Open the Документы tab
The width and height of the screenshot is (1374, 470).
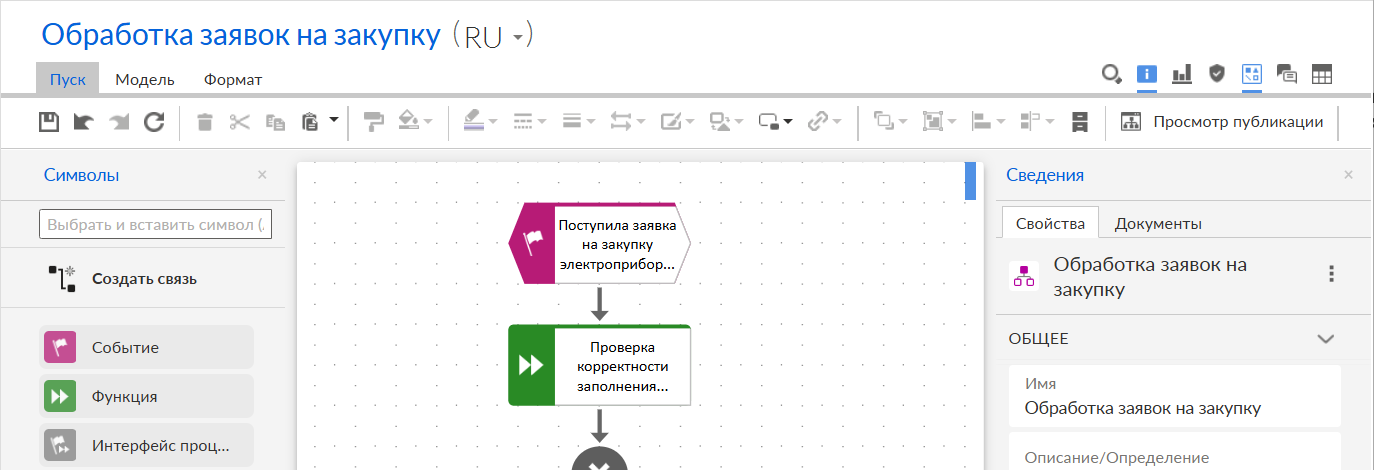[x=1158, y=223]
